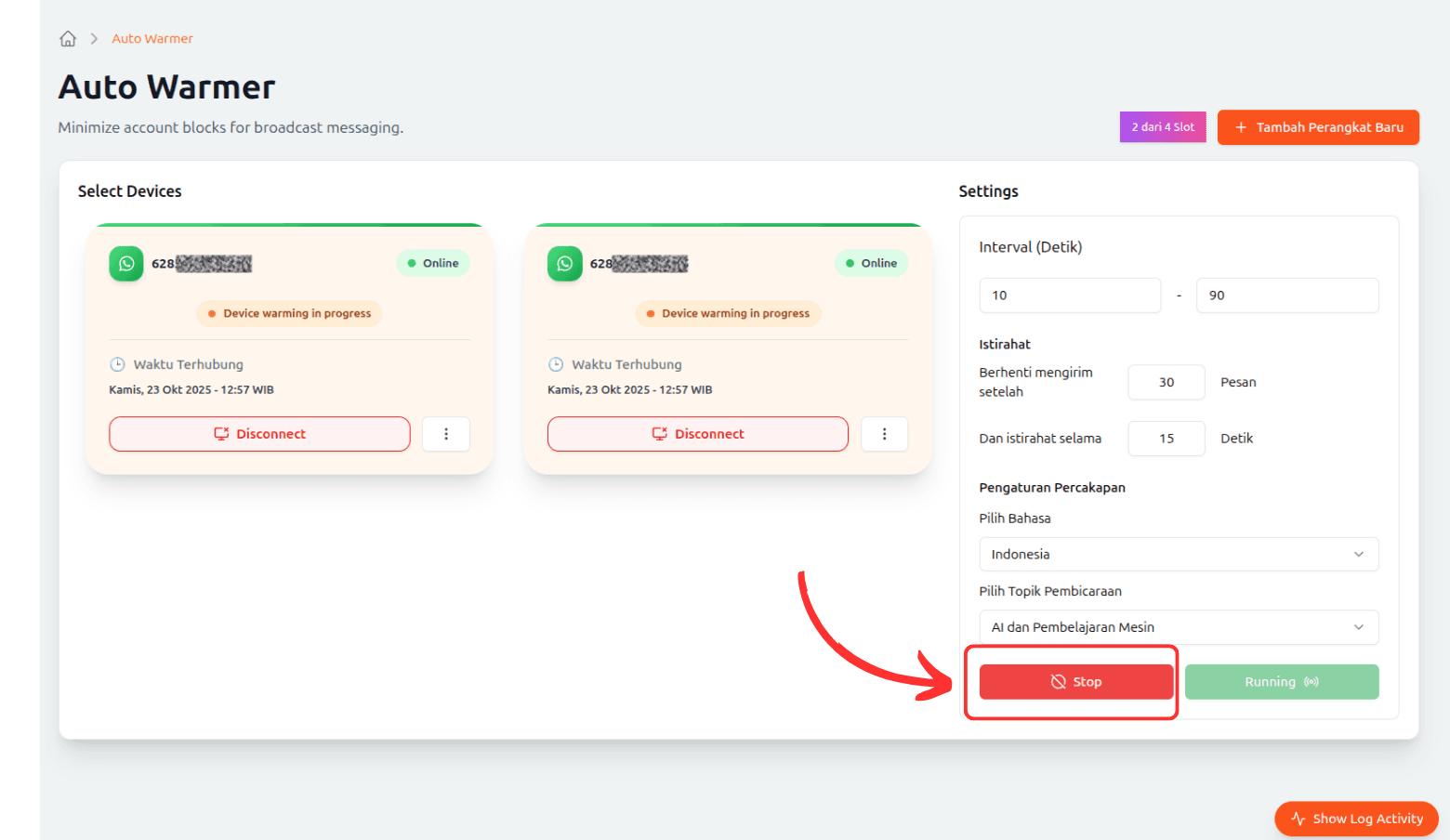Click the second device's WhatsApp icon
The height and width of the screenshot is (840, 1450).
564,264
